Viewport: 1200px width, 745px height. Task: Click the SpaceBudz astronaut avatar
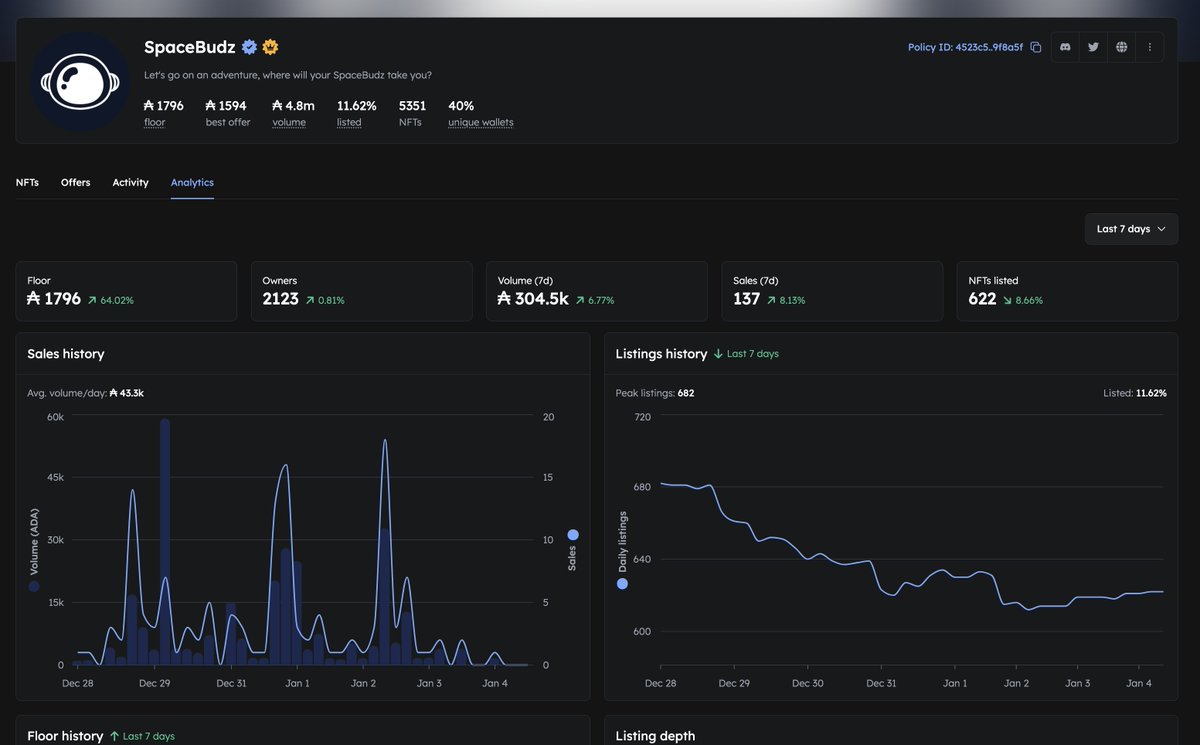(79, 83)
